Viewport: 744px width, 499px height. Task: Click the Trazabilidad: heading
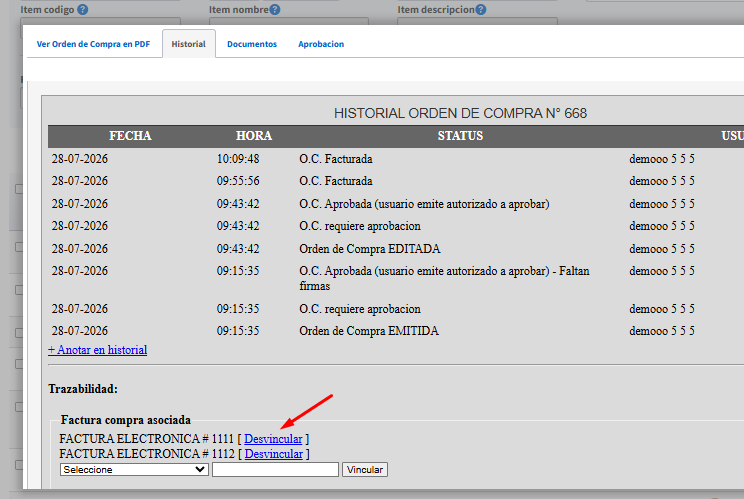[x=83, y=389]
